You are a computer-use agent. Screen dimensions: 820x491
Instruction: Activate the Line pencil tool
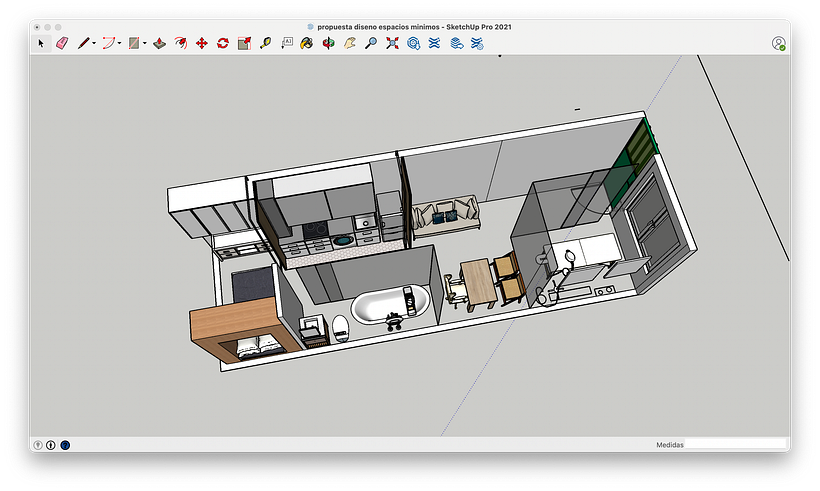tap(84, 43)
